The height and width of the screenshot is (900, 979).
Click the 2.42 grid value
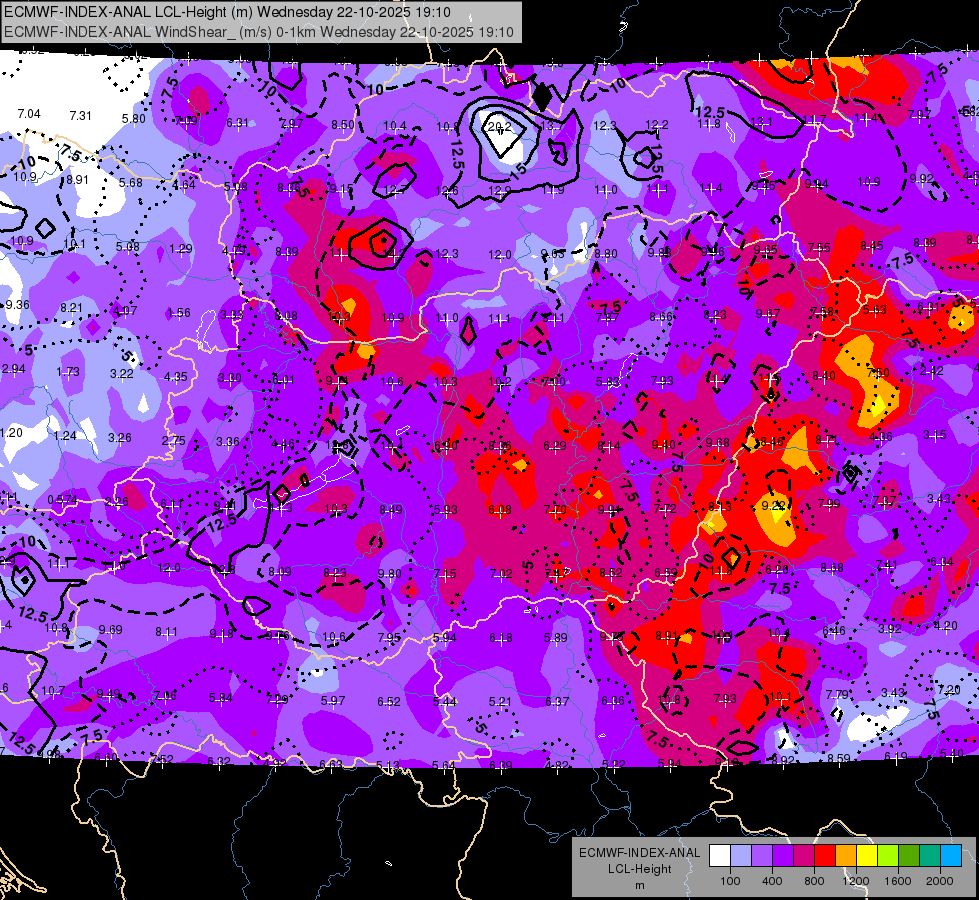coord(932,370)
